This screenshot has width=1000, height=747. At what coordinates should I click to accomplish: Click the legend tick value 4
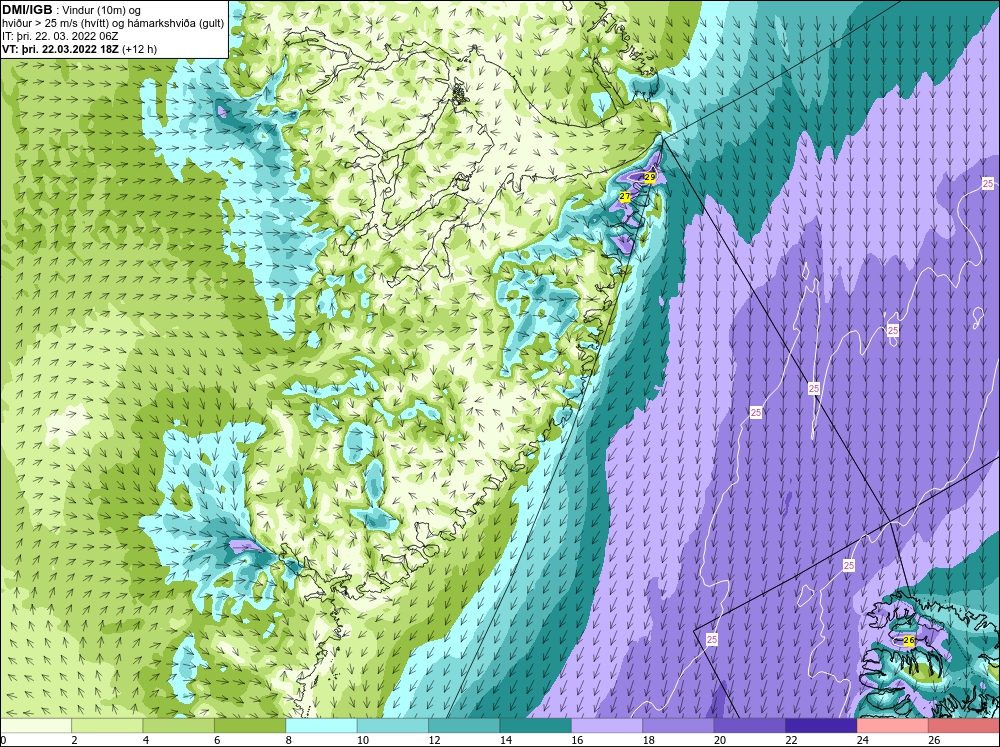click(145, 740)
